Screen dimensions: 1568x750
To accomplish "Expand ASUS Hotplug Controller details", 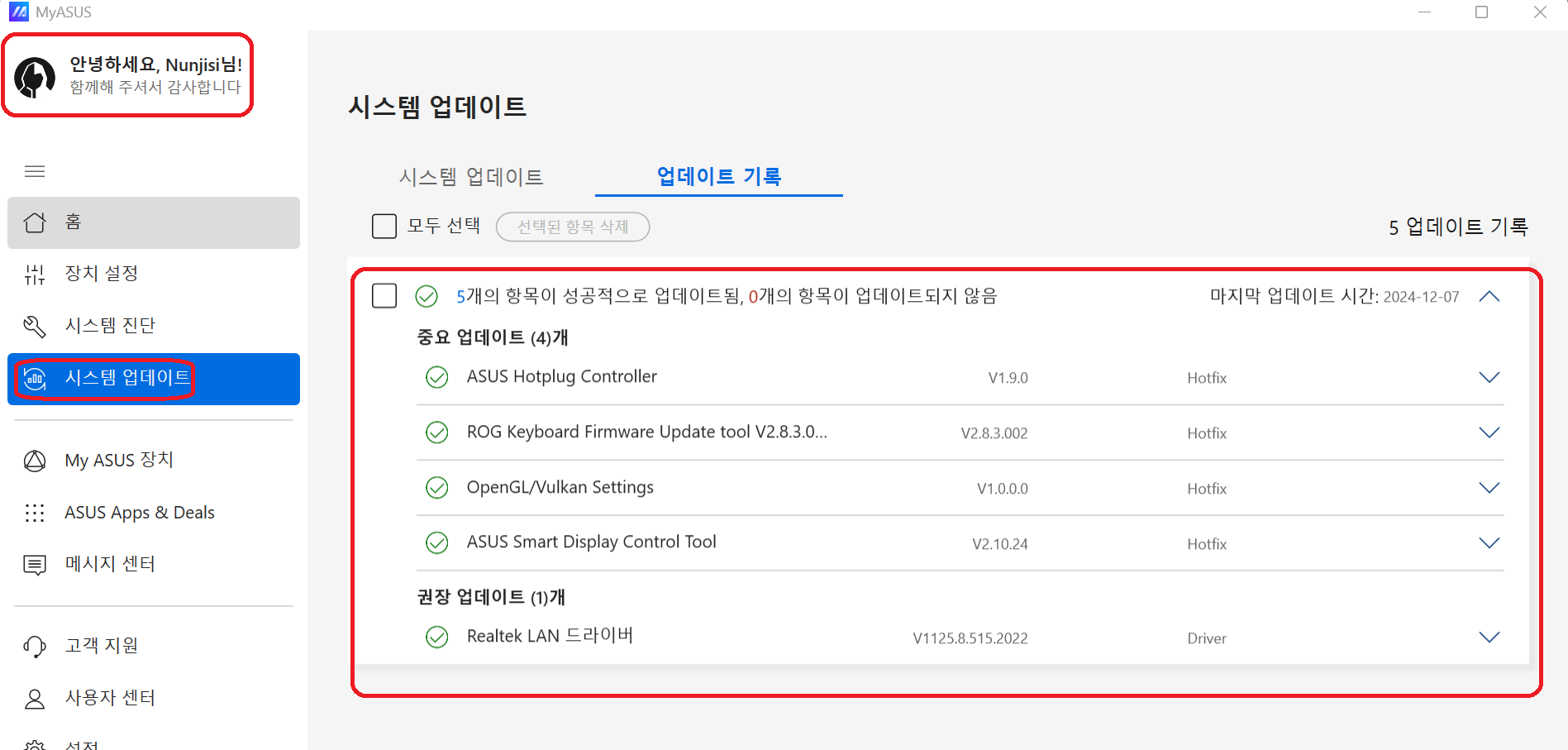I will click(1489, 377).
